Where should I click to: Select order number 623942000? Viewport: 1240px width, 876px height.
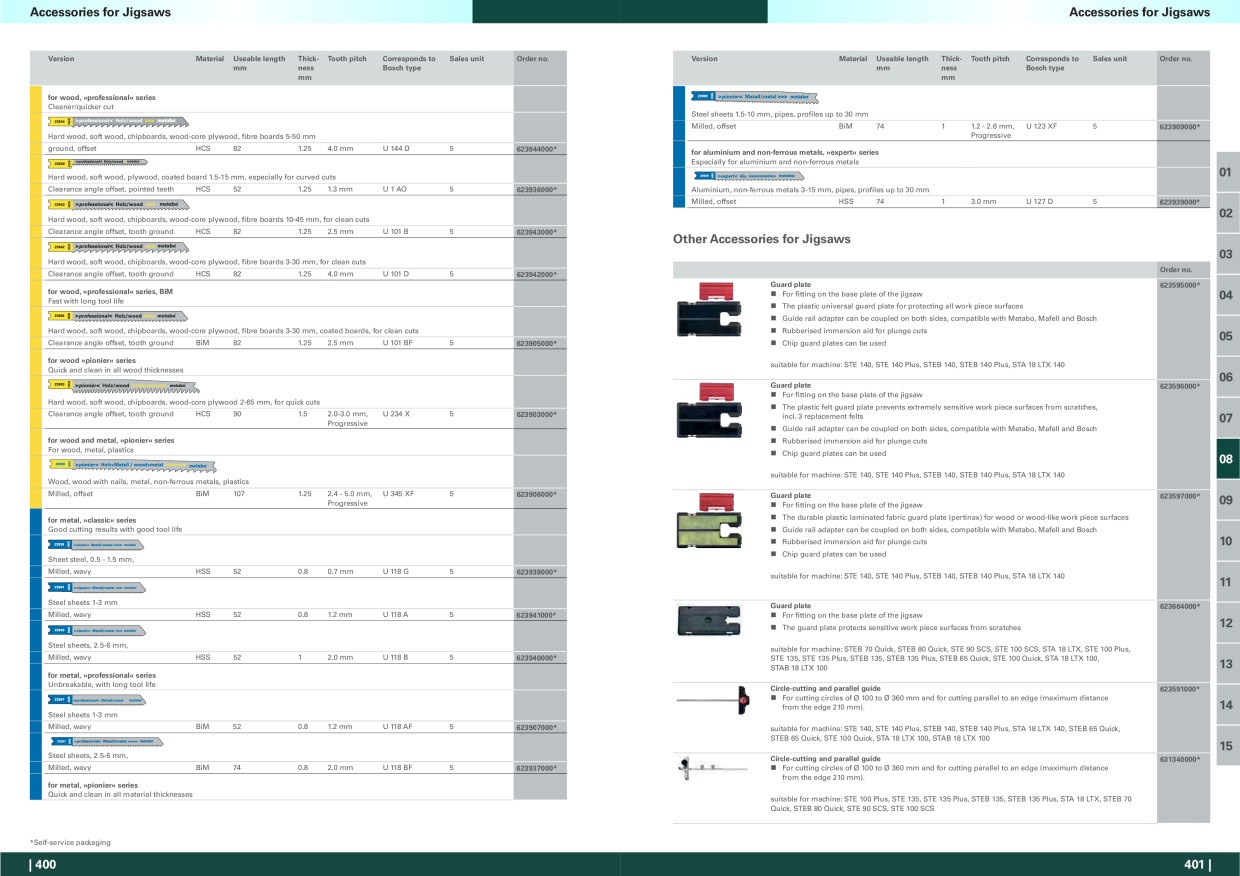536,274
